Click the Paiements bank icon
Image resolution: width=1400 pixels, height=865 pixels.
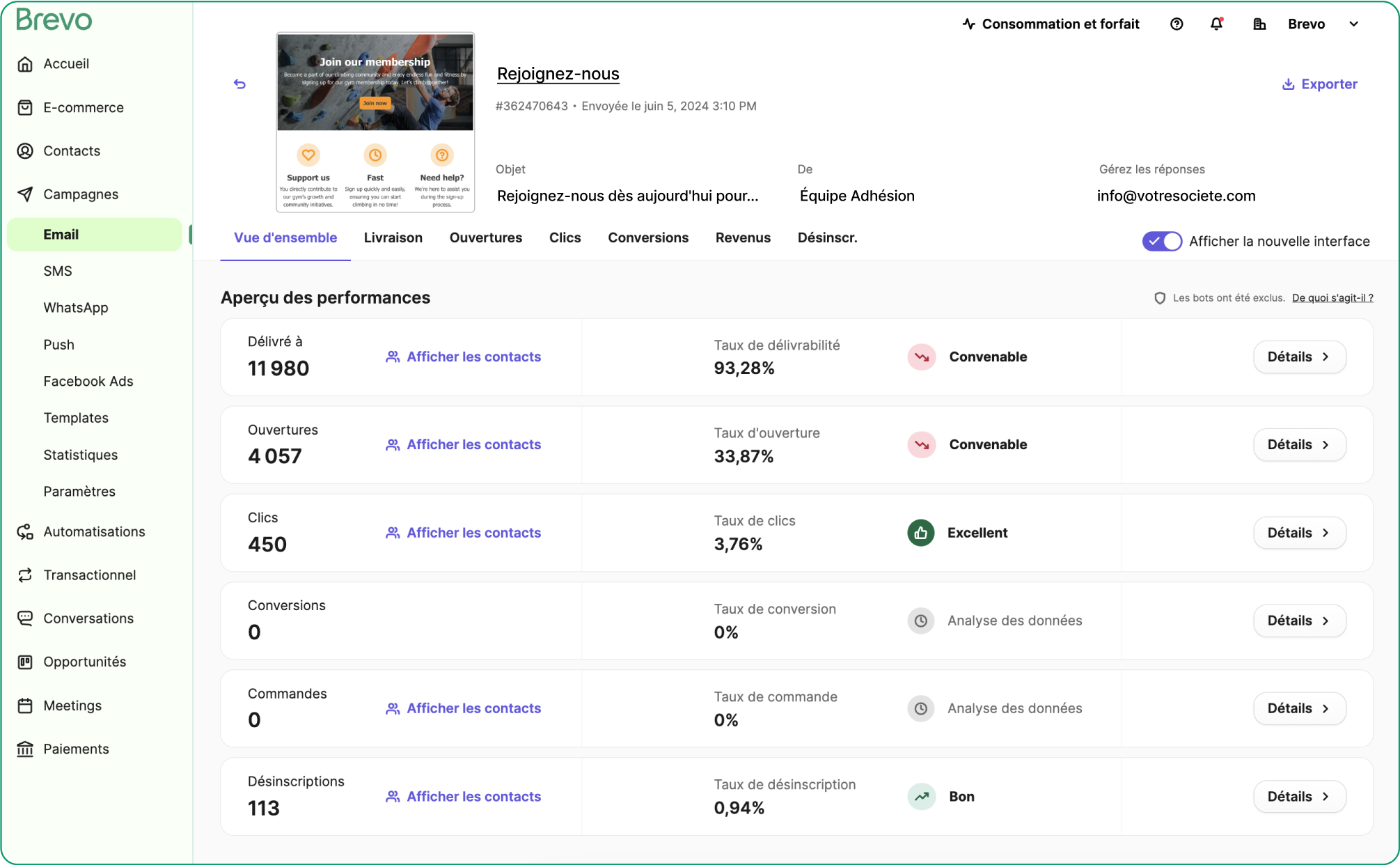25,749
